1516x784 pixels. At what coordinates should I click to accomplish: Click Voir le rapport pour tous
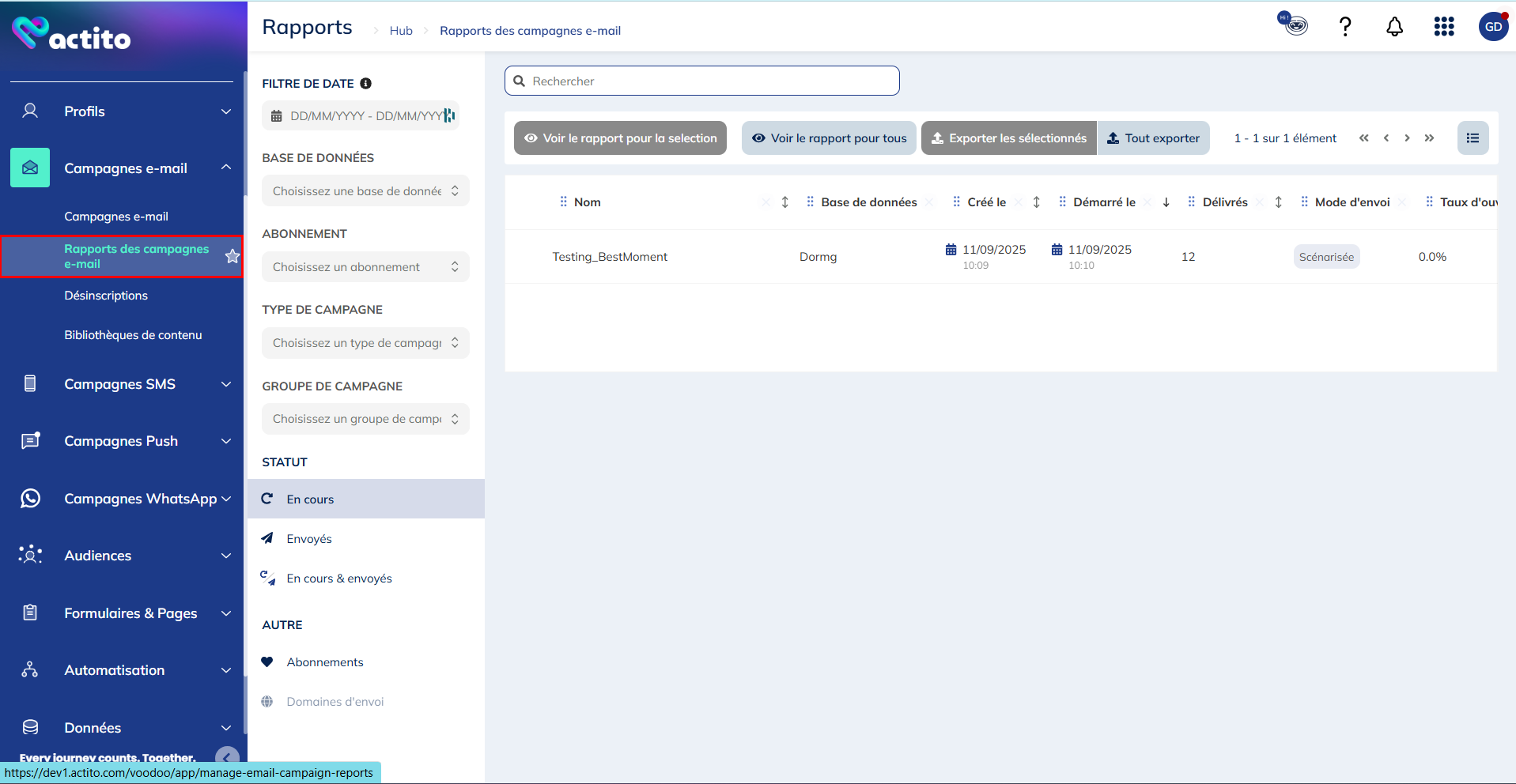[x=829, y=138]
